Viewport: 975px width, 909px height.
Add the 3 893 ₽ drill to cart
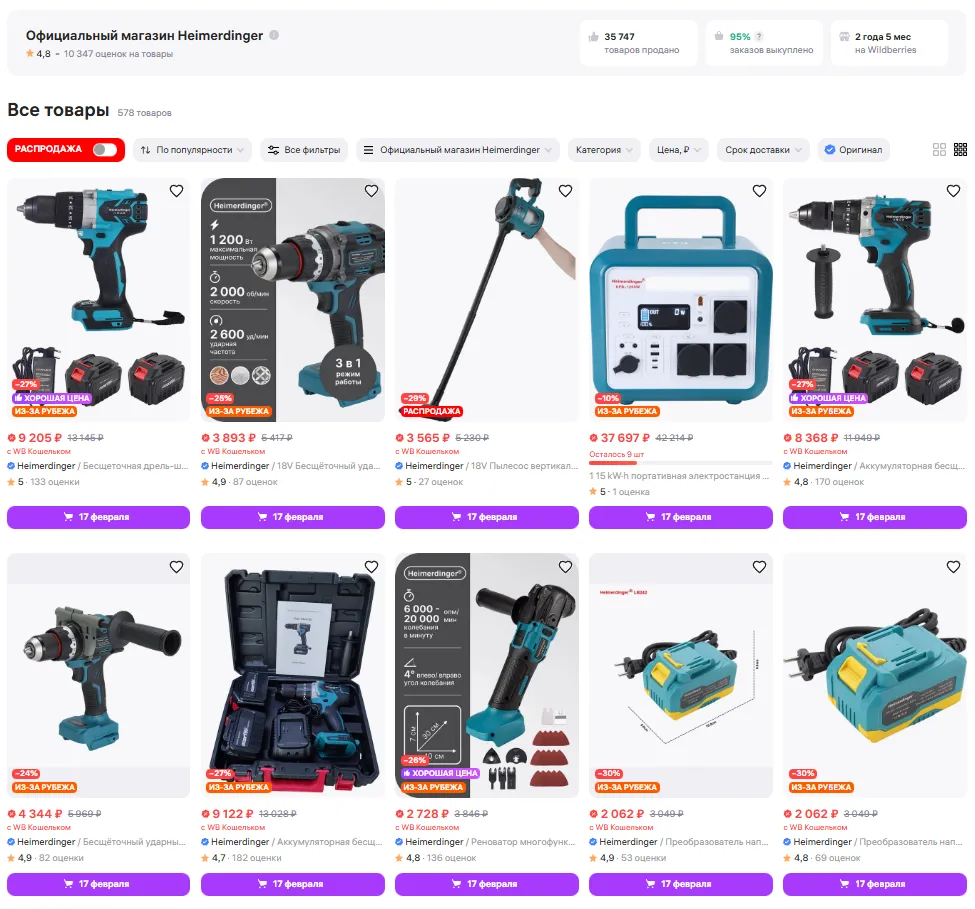(x=293, y=517)
